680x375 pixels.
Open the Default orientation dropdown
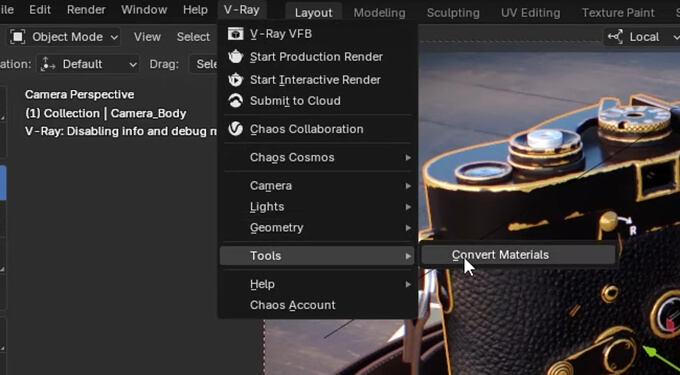[x=88, y=65]
